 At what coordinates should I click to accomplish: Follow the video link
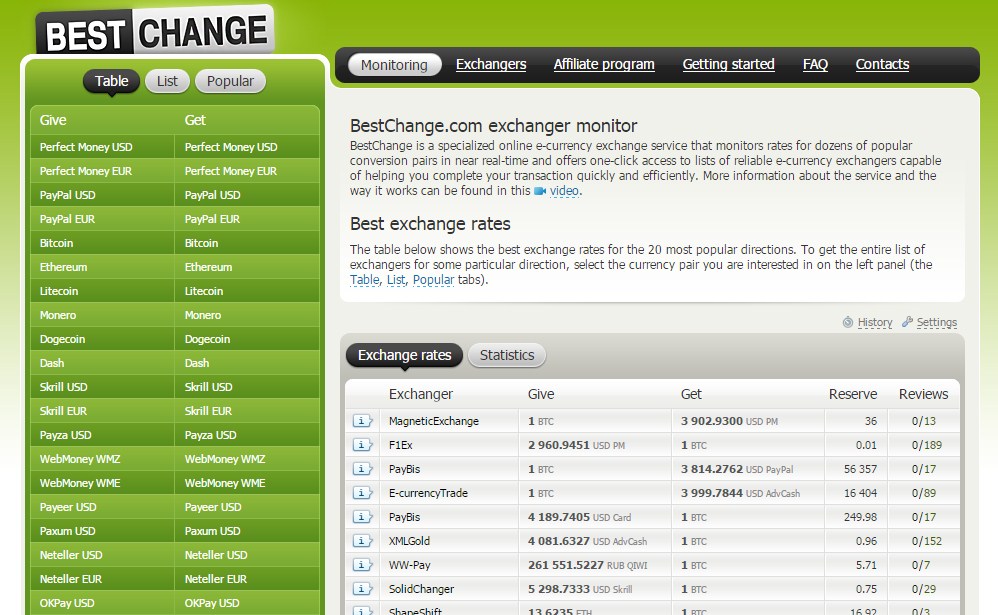pyautogui.click(x=565, y=191)
